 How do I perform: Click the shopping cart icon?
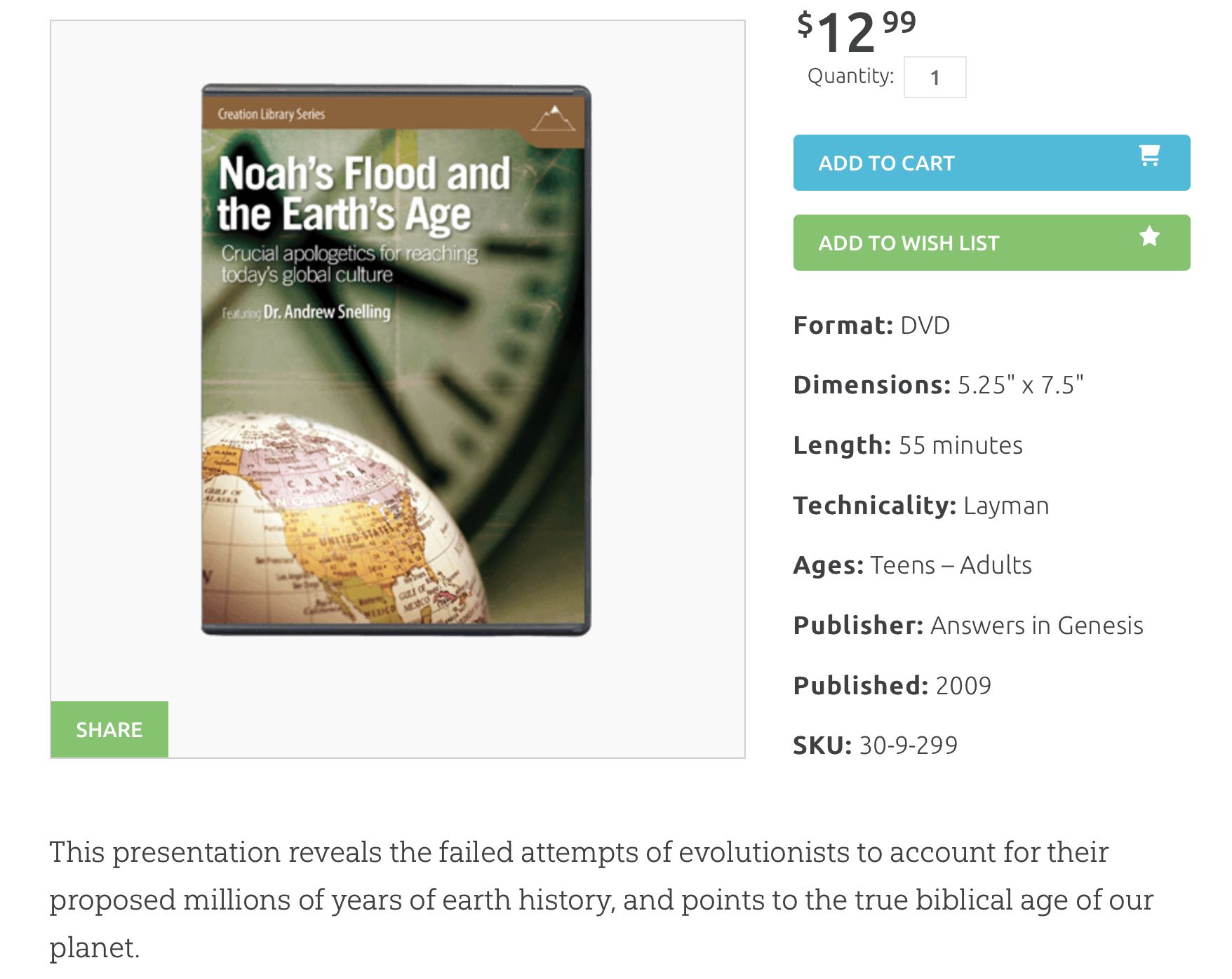tap(1149, 156)
